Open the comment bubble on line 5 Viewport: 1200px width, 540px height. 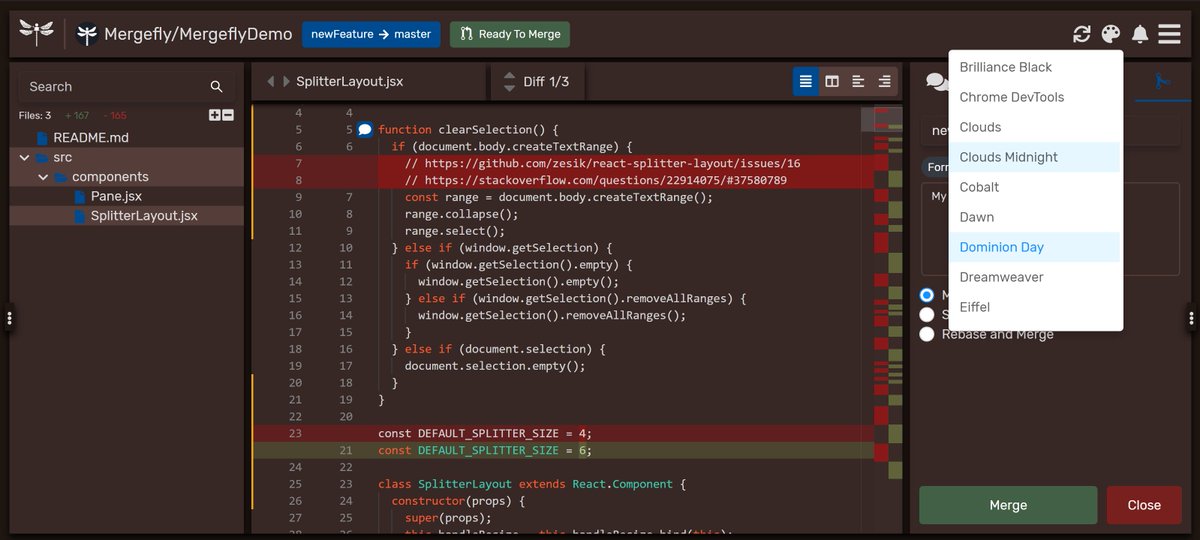[365, 130]
